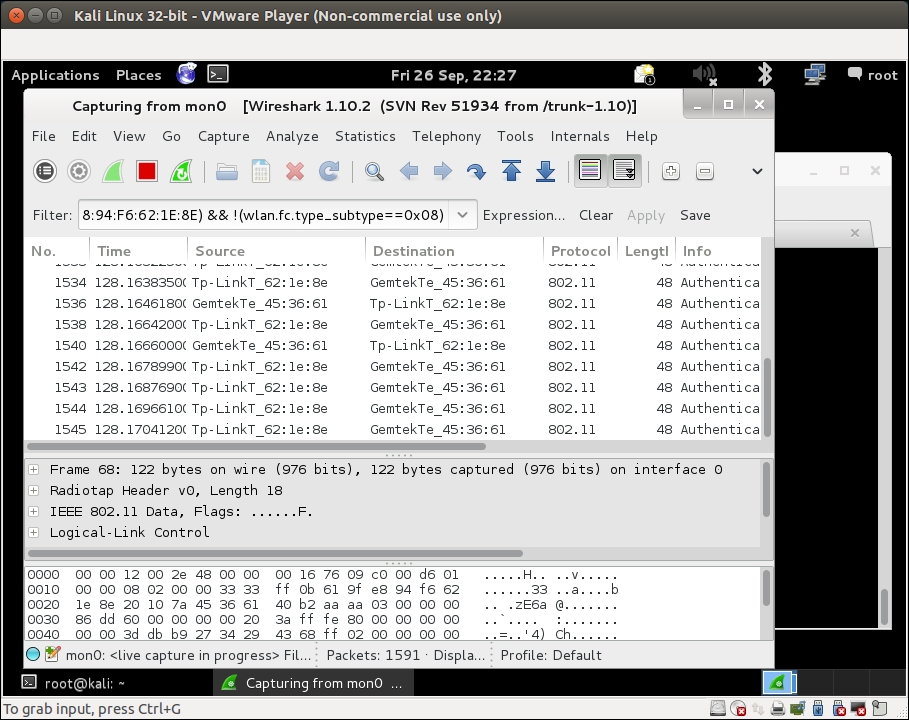Edit capture comments status bar icon

point(52,654)
